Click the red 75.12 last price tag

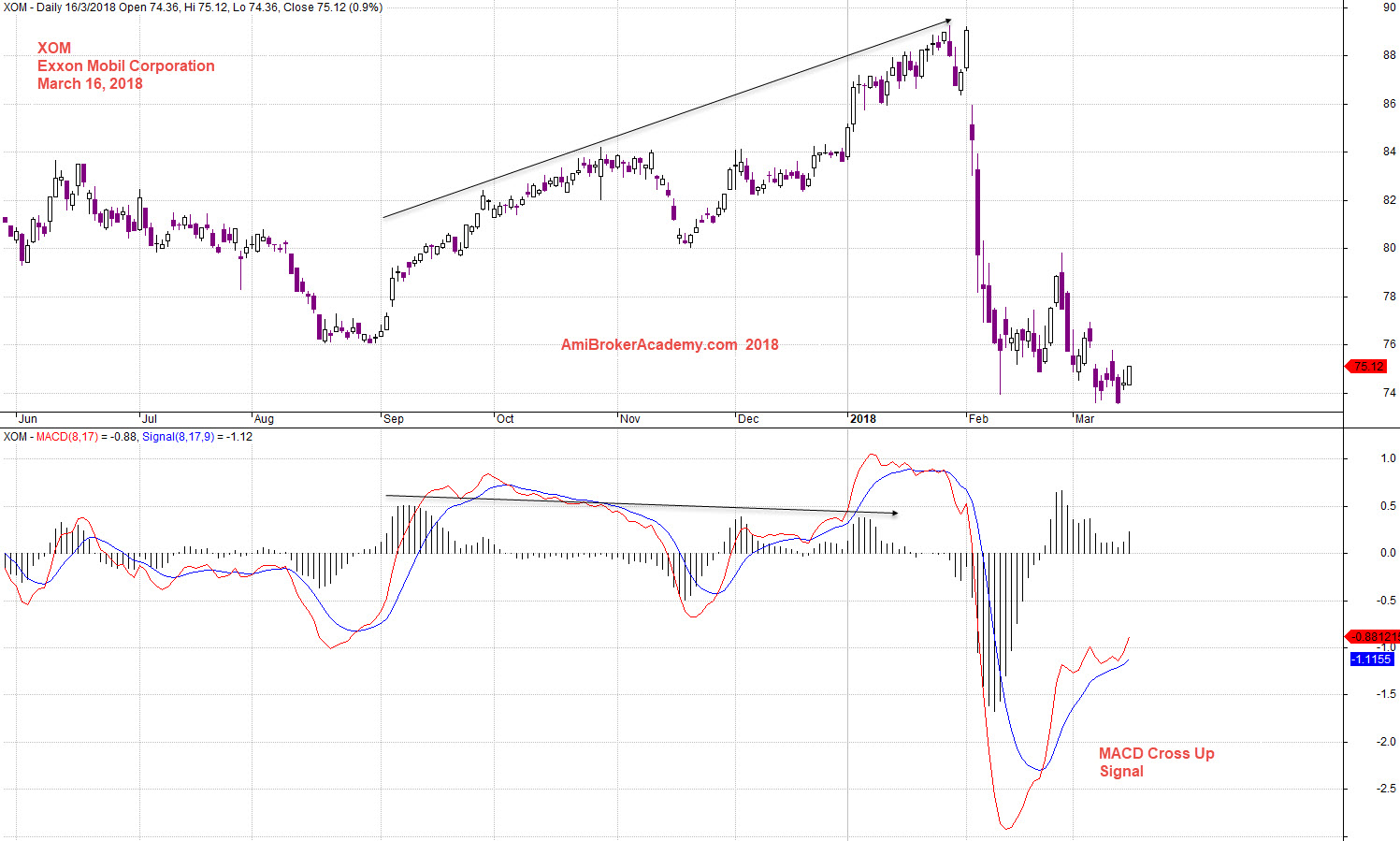pyautogui.click(x=1366, y=367)
